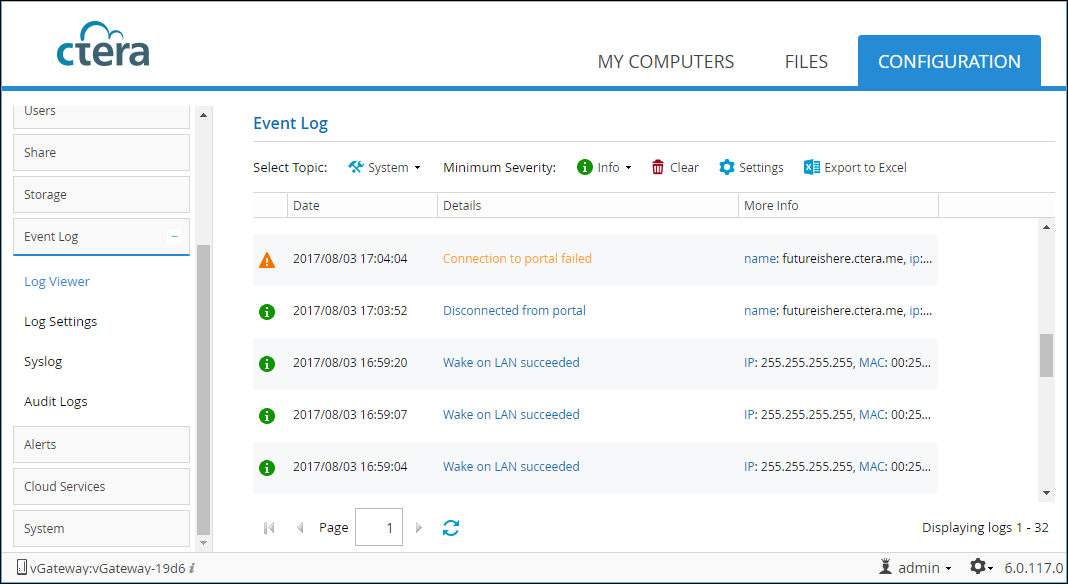Screen dimensions: 1068x584
Task: Click the System topic wrench icon
Action: (x=356, y=167)
